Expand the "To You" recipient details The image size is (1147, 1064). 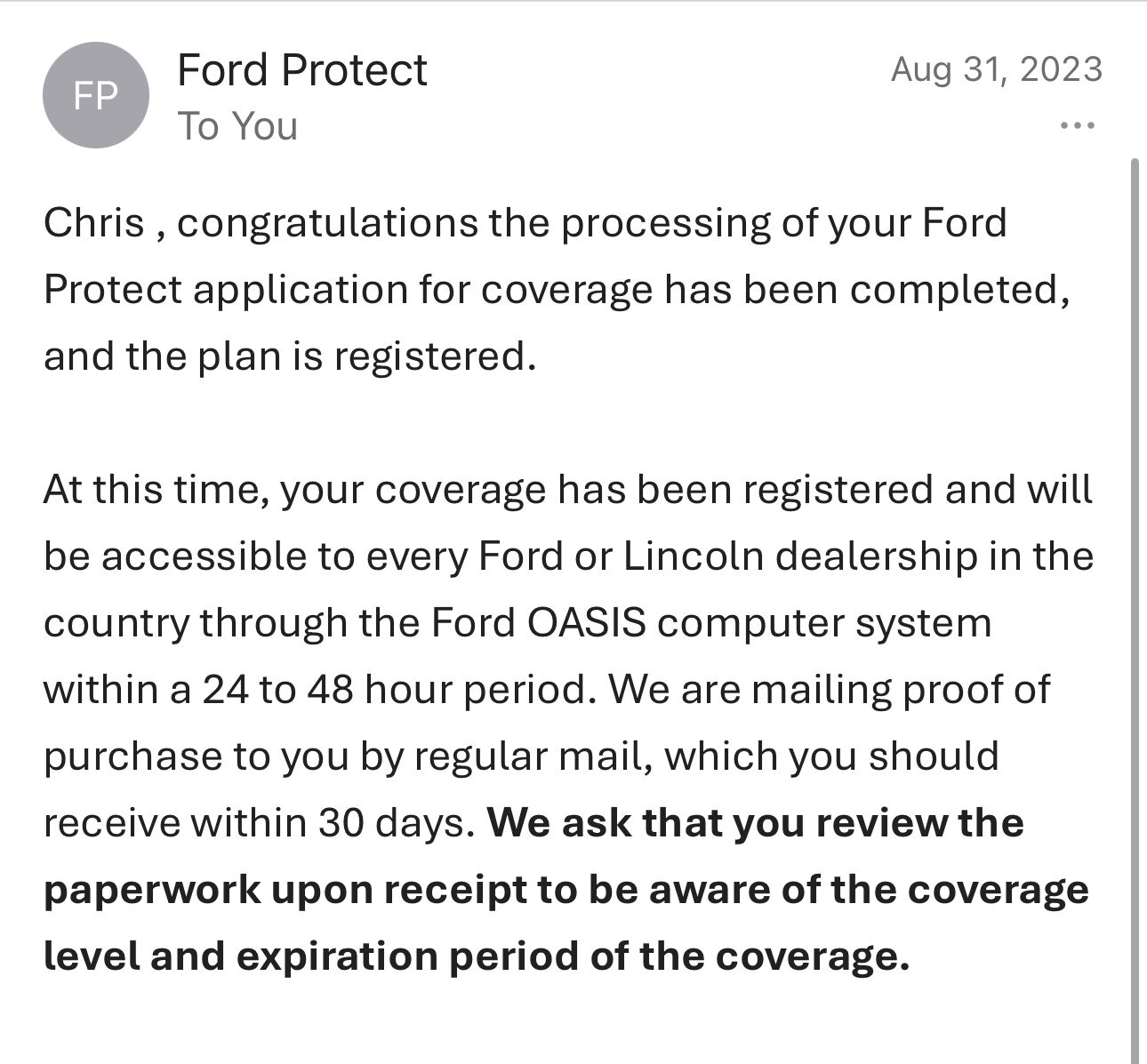click(237, 125)
